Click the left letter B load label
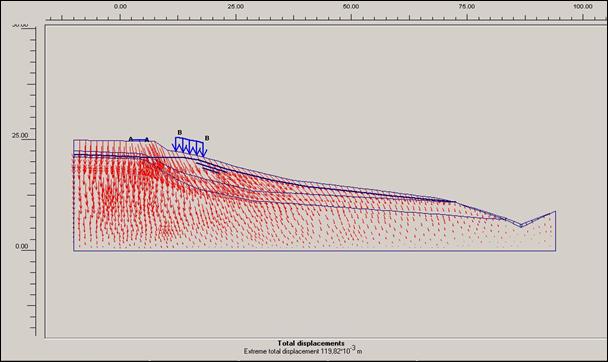 point(180,133)
